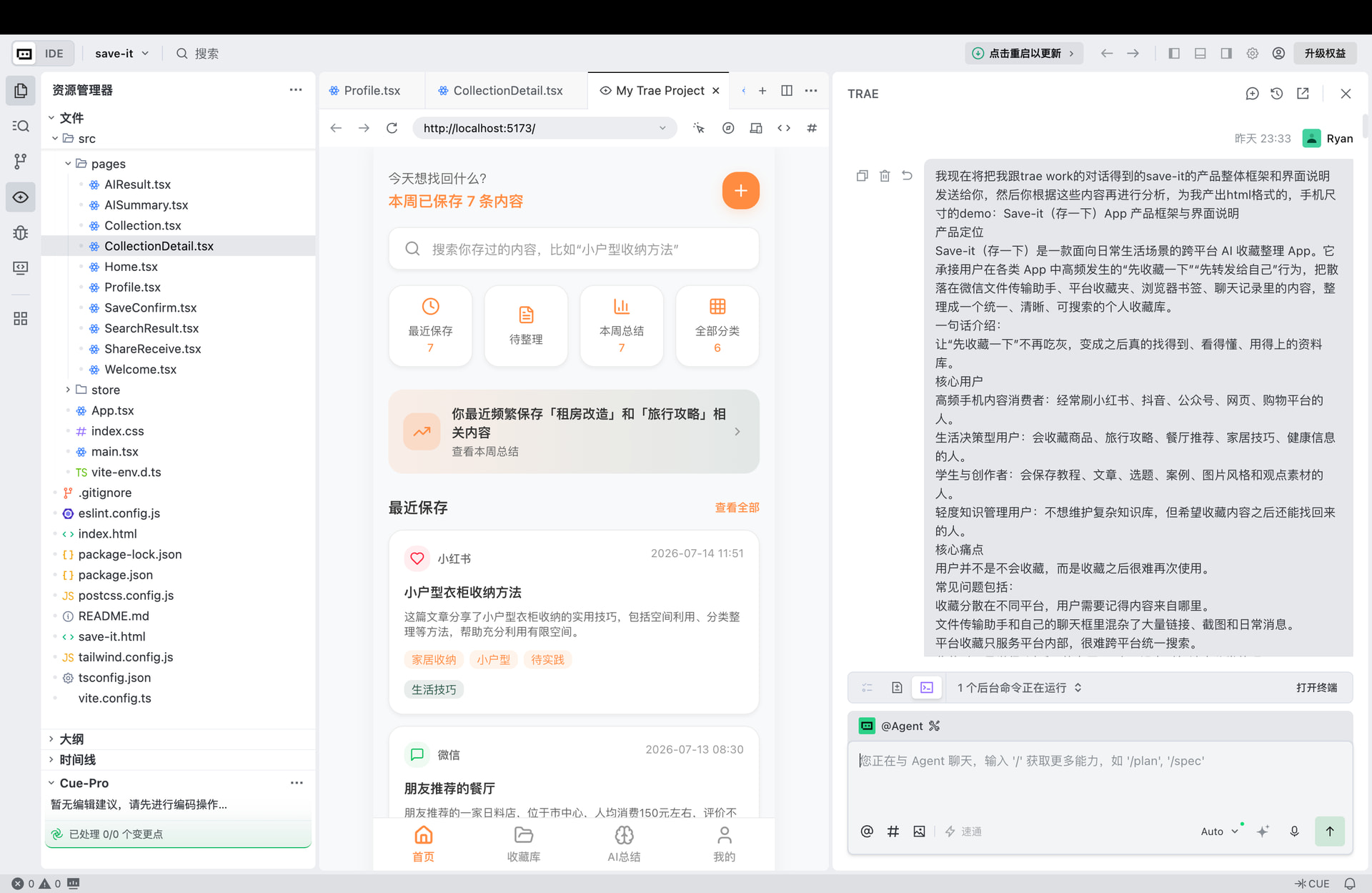Click the preview search content input
This screenshot has height=893, width=1372.
click(x=574, y=249)
